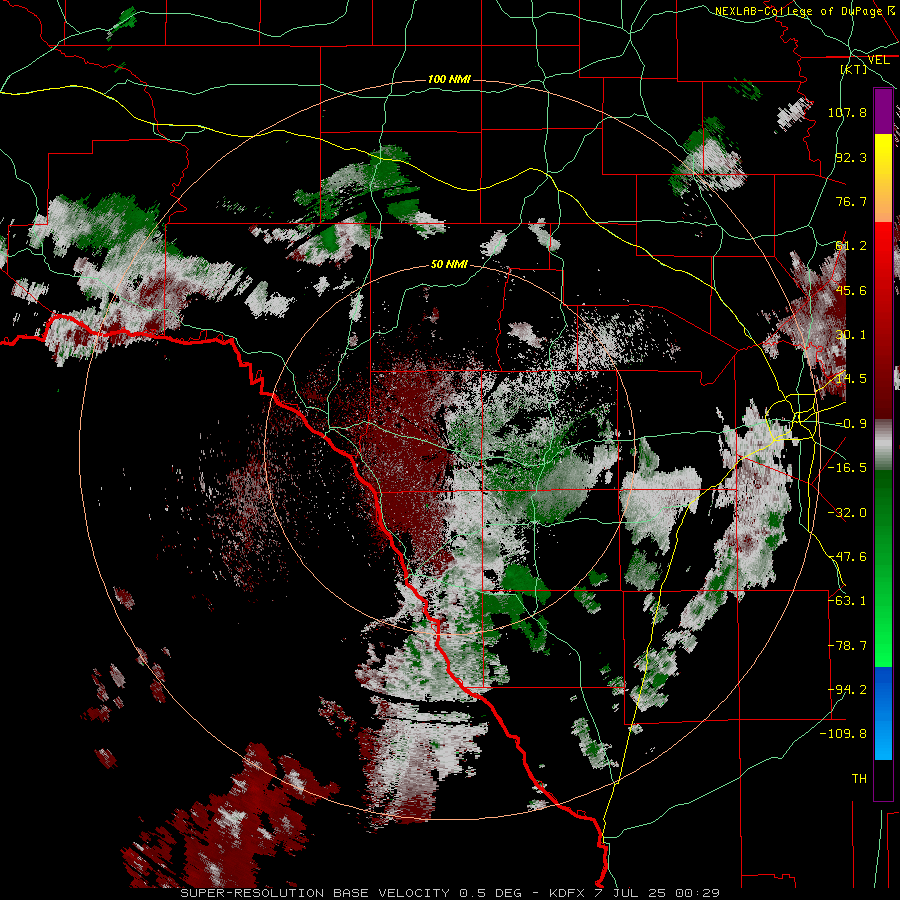Click the 50 NMI range ring label
Viewport: 900px width, 900px height.
[449, 264]
